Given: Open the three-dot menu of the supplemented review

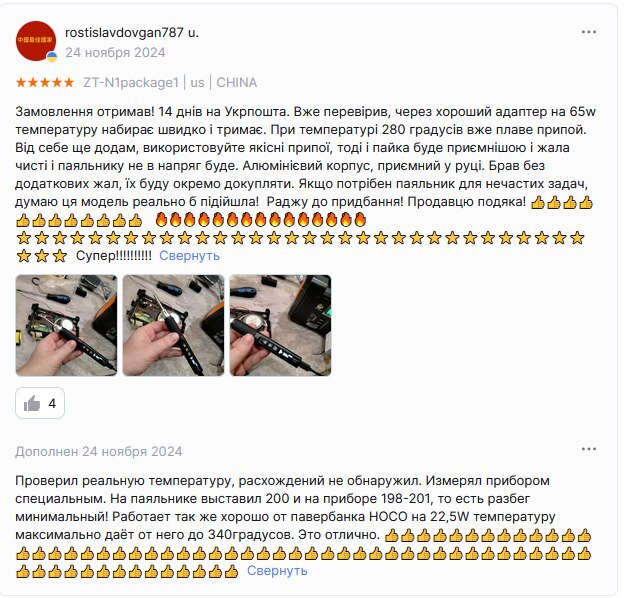Looking at the screenshot, I should click(589, 449).
